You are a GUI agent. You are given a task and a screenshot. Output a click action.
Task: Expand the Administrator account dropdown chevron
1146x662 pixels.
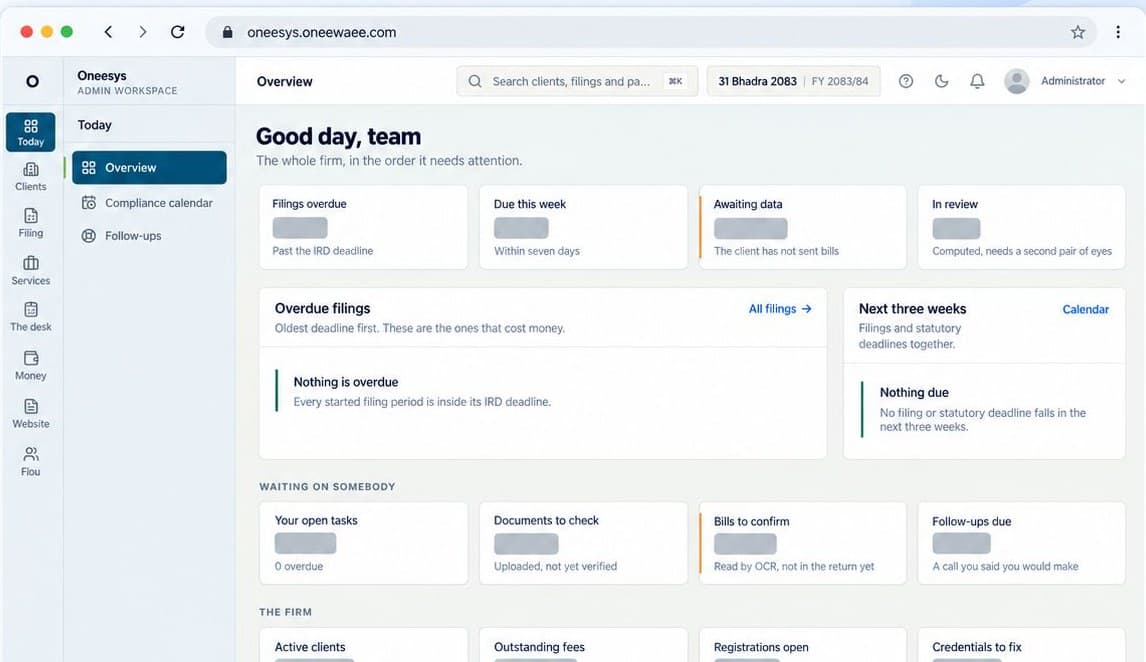tap(1121, 81)
